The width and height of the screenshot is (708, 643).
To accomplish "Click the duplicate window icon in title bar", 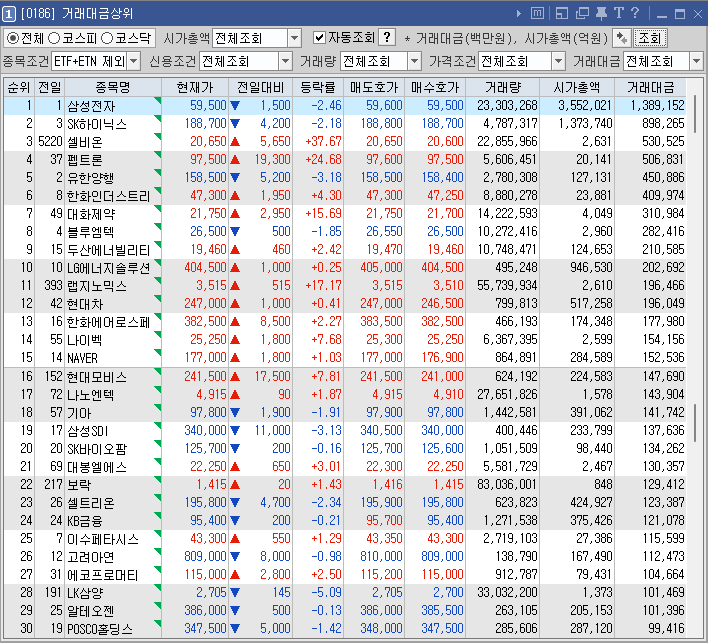I will click(x=582, y=14).
